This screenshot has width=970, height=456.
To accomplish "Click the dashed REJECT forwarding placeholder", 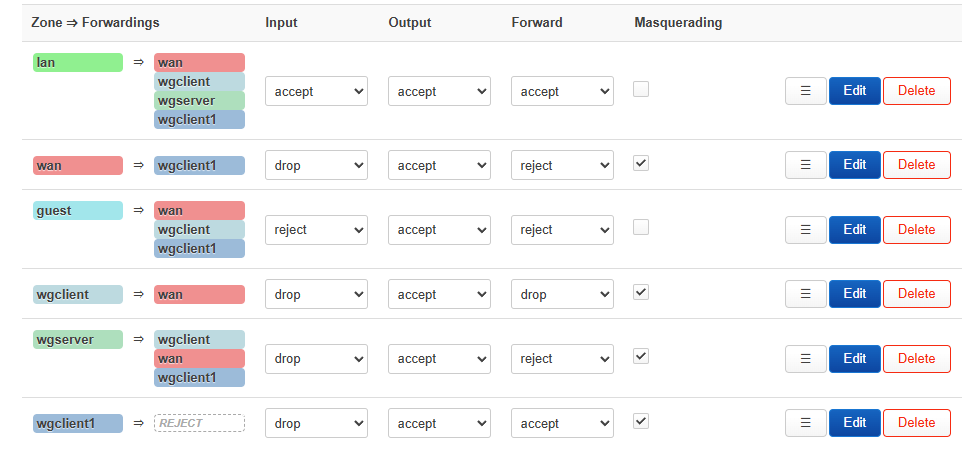I will (199, 423).
